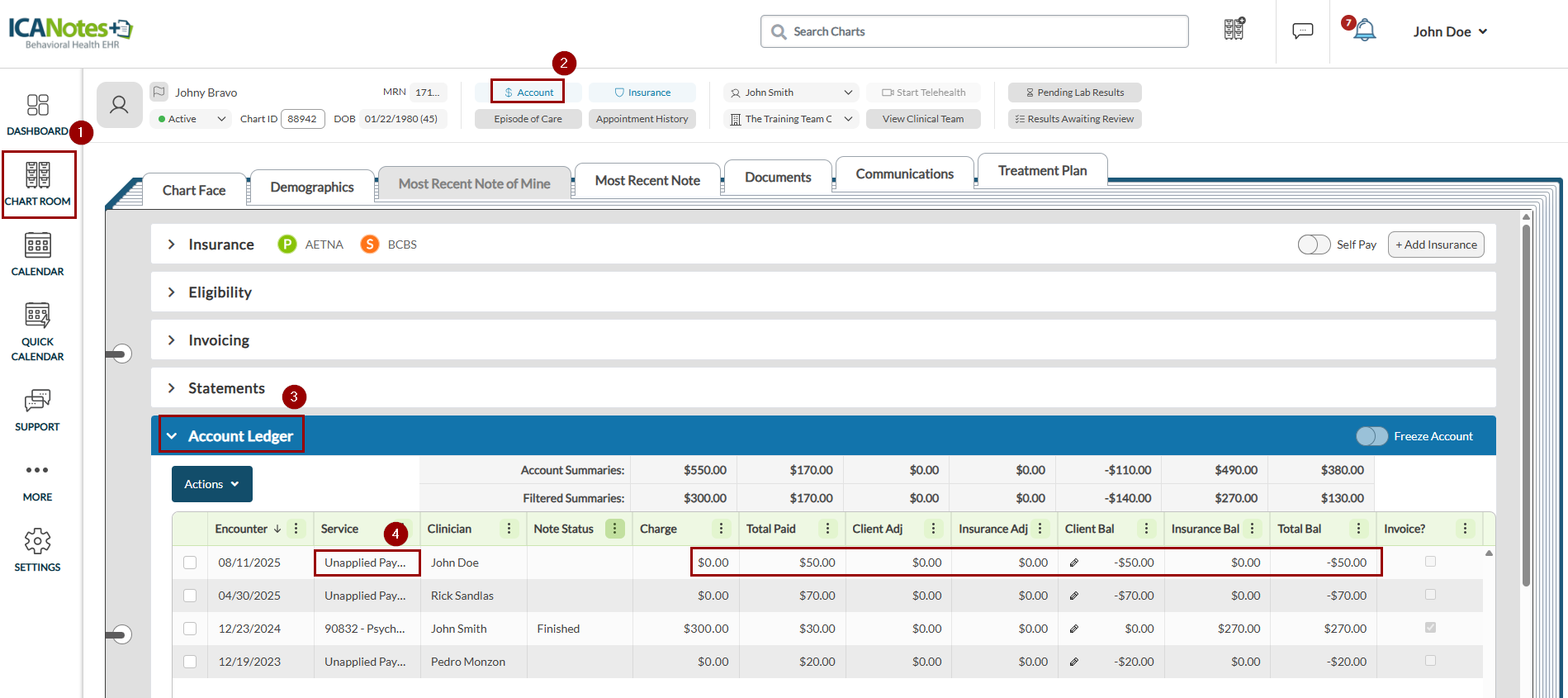This screenshot has height=698, width=1568.
Task: Open Total Bal column options menu
Action: [x=1359, y=529]
